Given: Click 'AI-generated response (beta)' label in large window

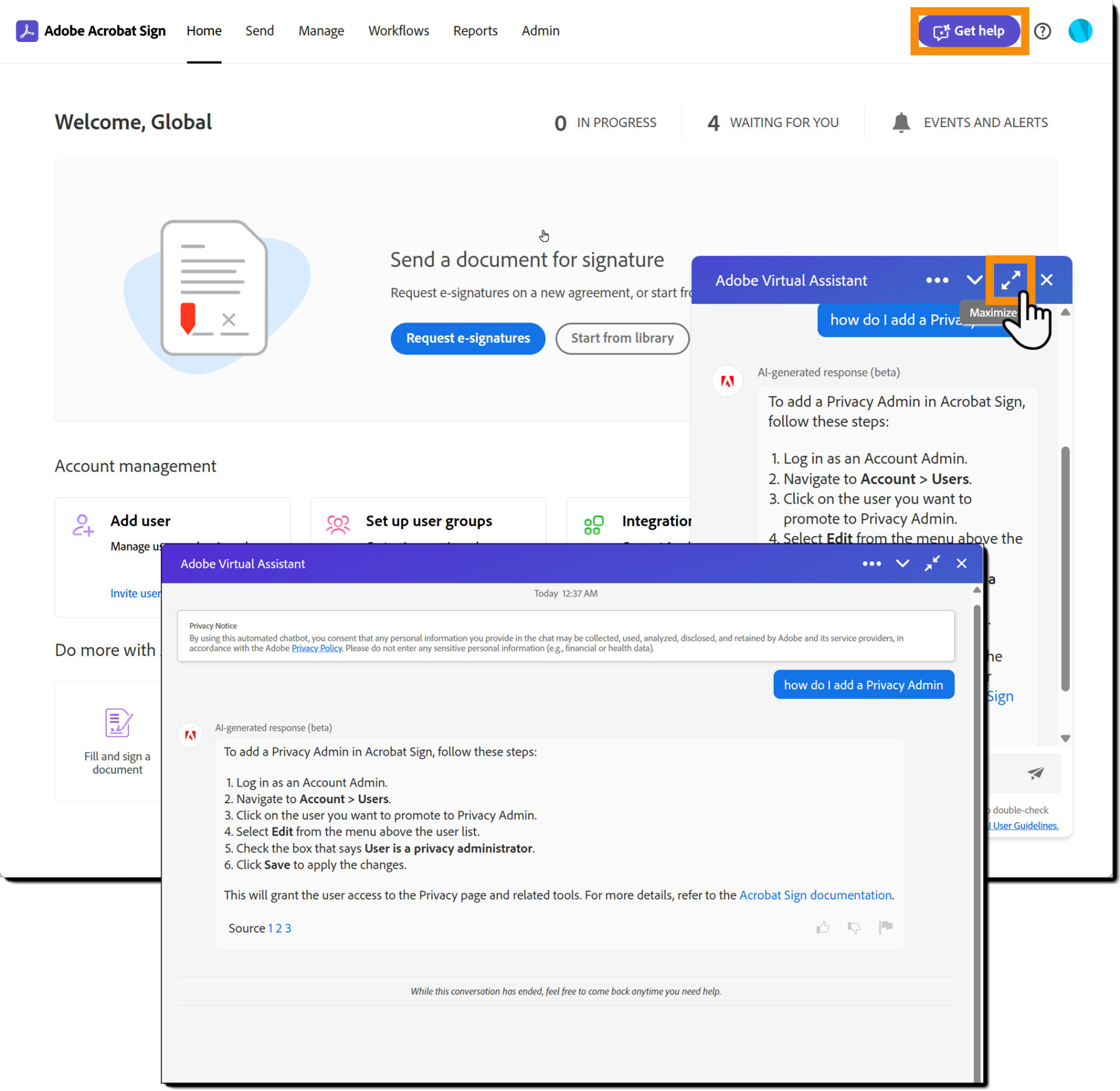Looking at the screenshot, I should [274, 728].
